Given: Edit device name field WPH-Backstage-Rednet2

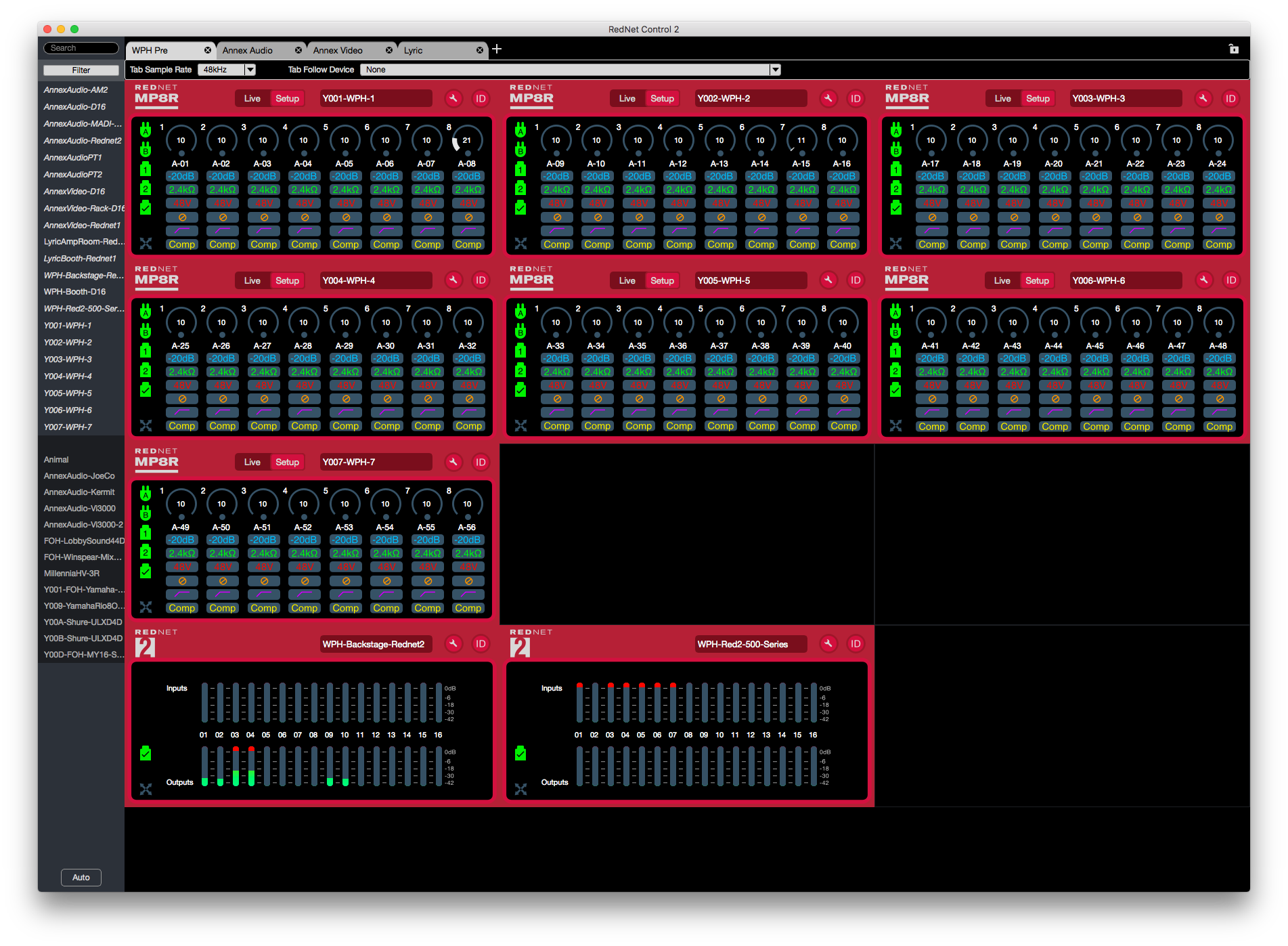Looking at the screenshot, I should 376,644.
